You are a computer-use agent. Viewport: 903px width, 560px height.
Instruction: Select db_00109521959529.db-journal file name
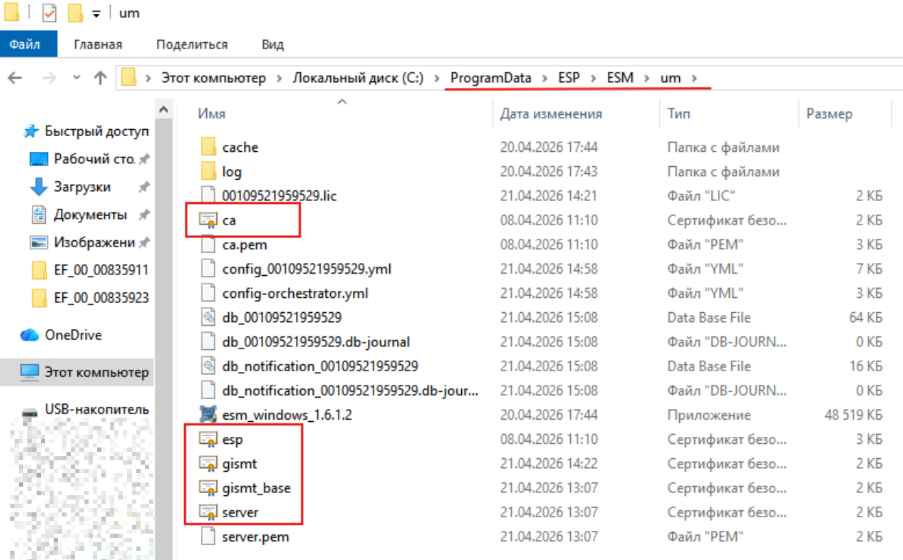click(316, 342)
